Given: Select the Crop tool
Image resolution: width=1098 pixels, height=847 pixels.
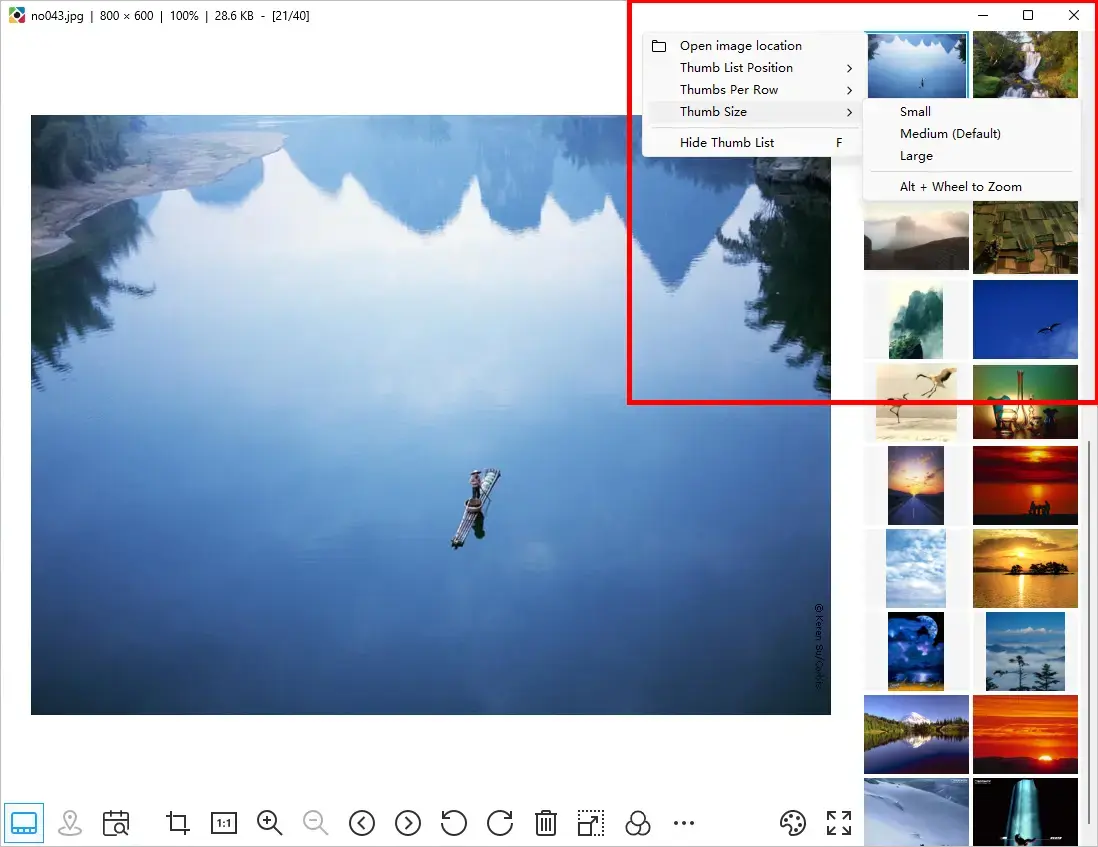Looking at the screenshot, I should click(x=177, y=823).
